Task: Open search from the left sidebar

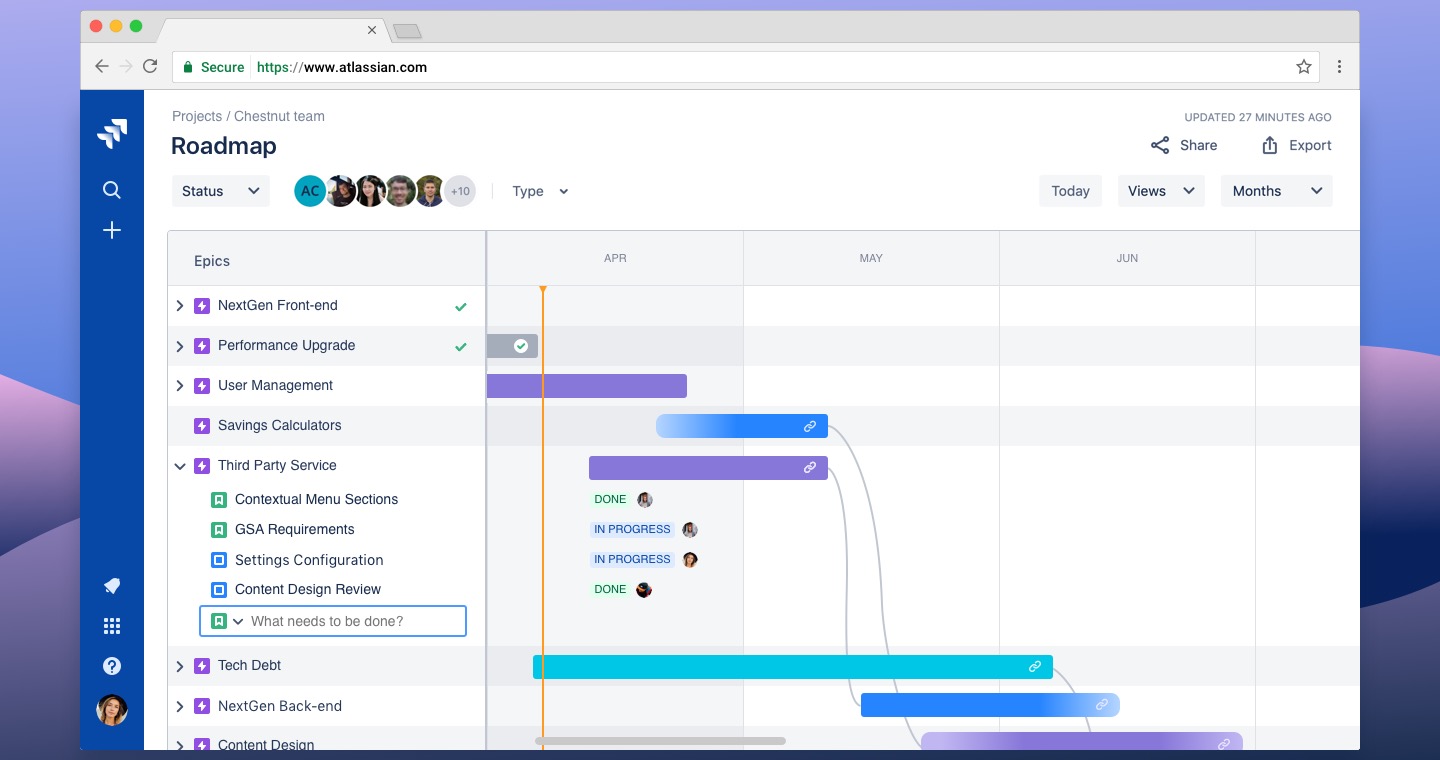Action: click(112, 189)
